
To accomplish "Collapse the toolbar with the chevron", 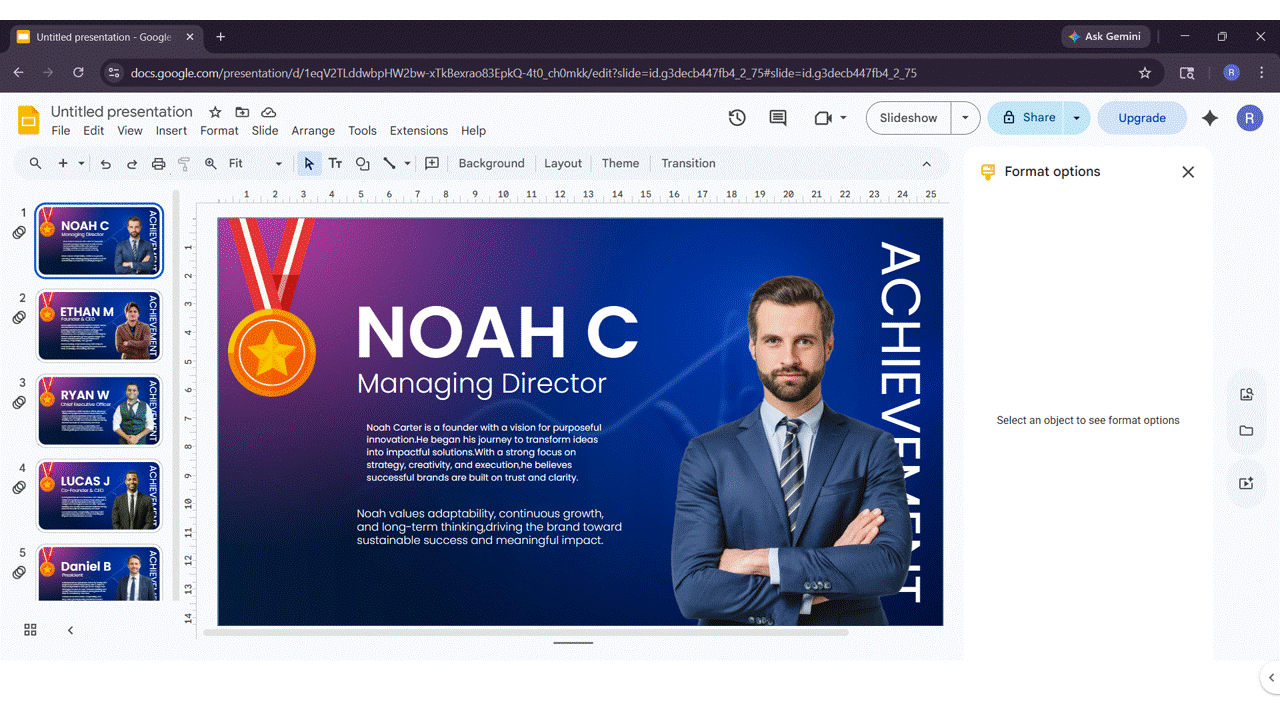I will [x=926, y=163].
